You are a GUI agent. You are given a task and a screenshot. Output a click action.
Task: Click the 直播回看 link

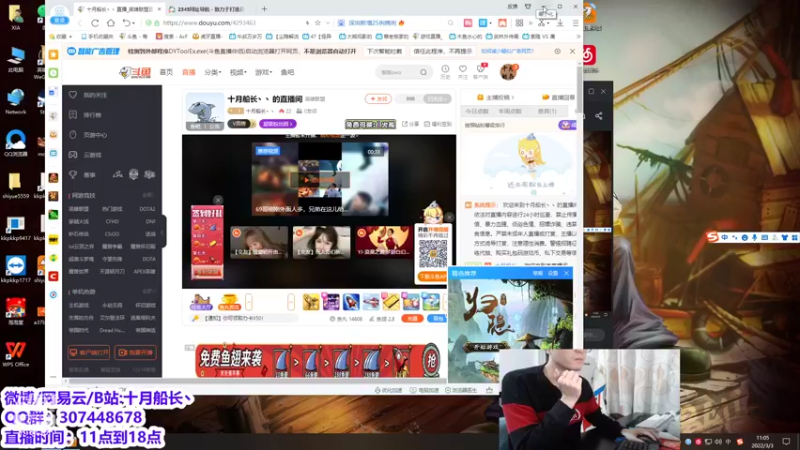[x=558, y=97]
